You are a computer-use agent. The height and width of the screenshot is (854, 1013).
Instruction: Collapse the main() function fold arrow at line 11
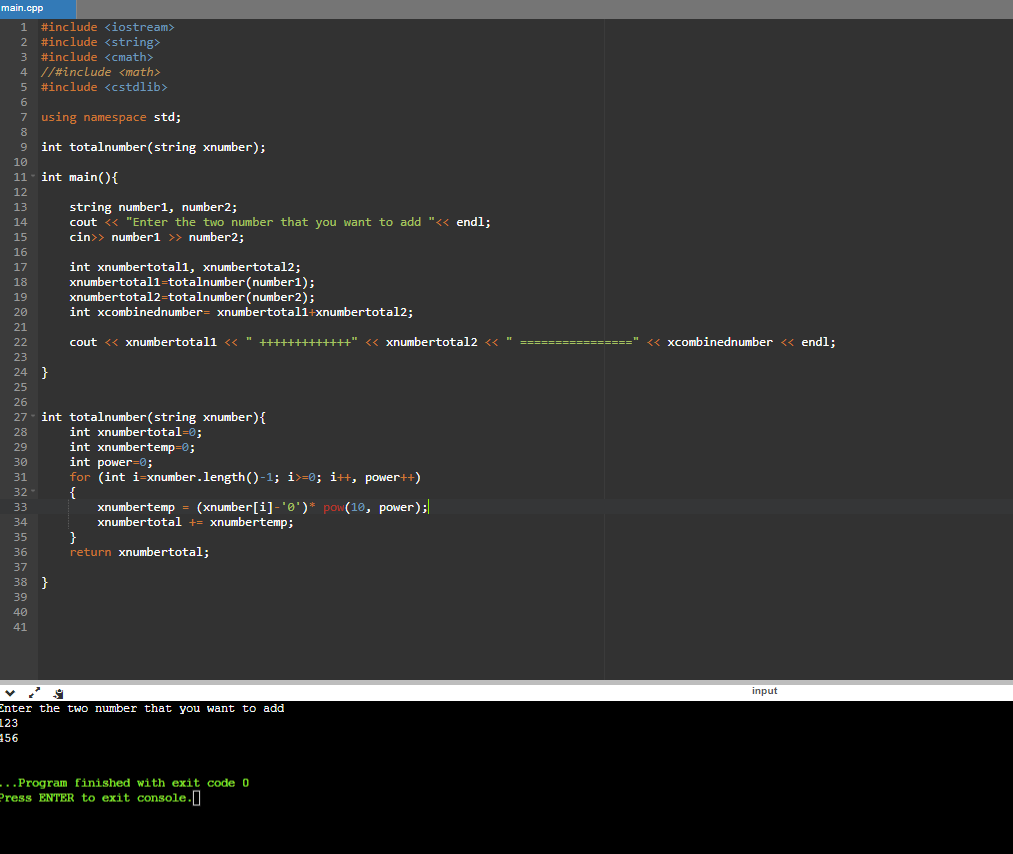[33, 176]
